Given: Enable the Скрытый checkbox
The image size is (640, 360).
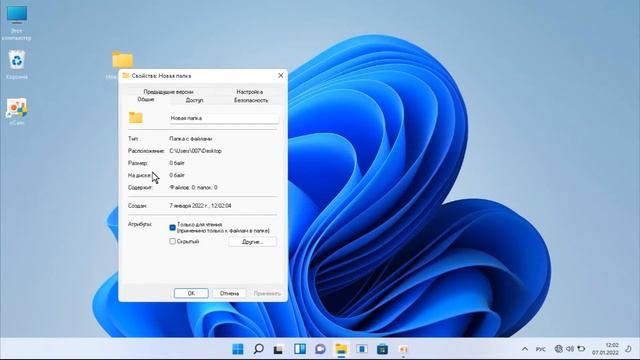Looking at the screenshot, I should tap(172, 241).
